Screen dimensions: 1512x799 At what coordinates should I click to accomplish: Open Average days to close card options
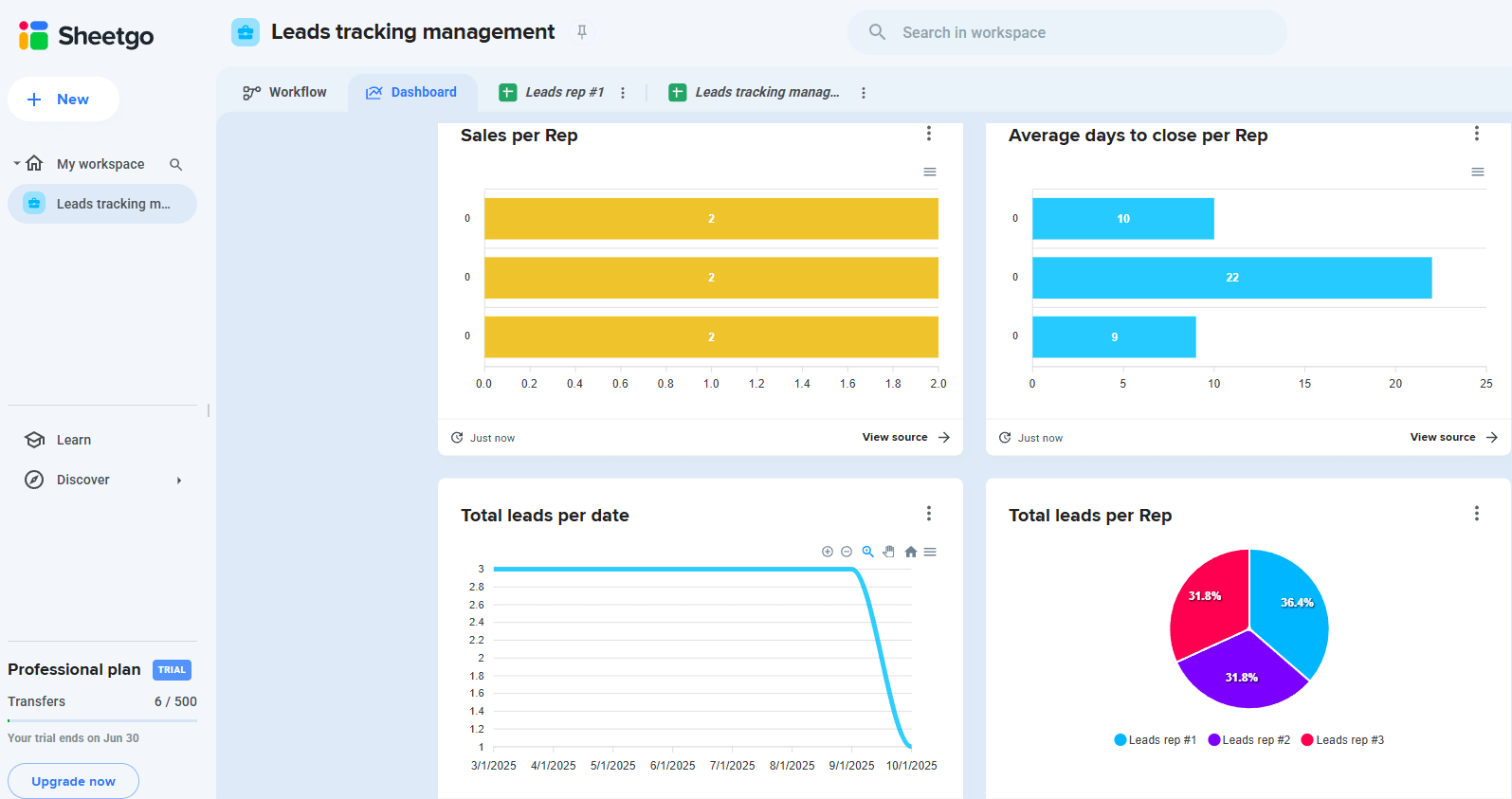click(x=1477, y=134)
